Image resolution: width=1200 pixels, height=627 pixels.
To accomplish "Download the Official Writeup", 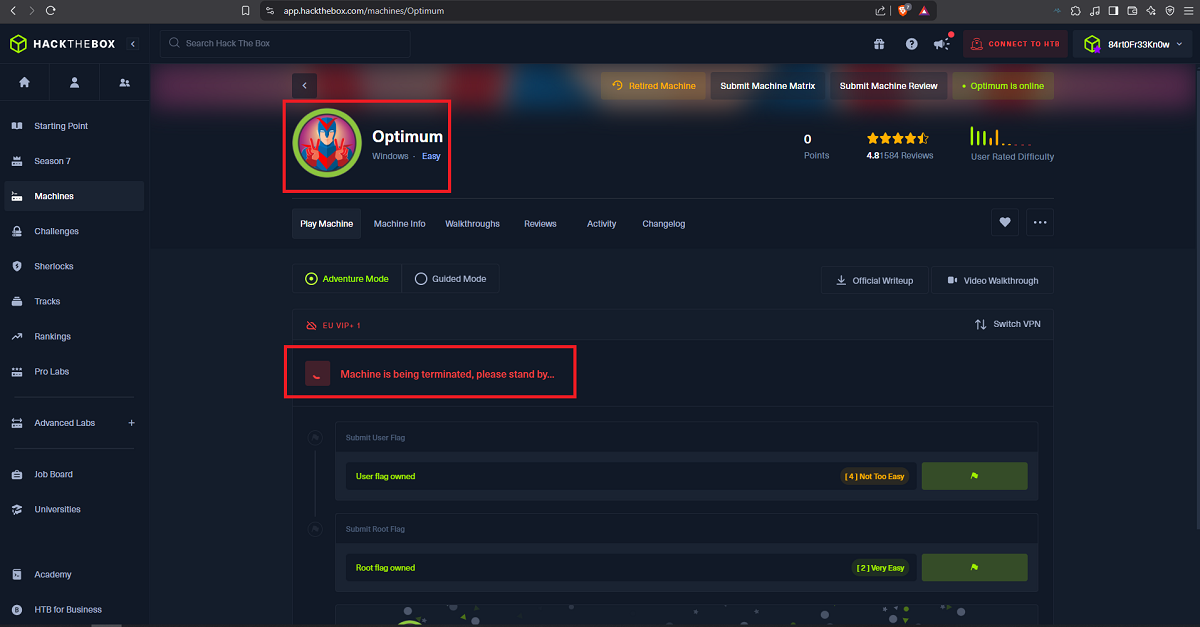I will tap(875, 281).
